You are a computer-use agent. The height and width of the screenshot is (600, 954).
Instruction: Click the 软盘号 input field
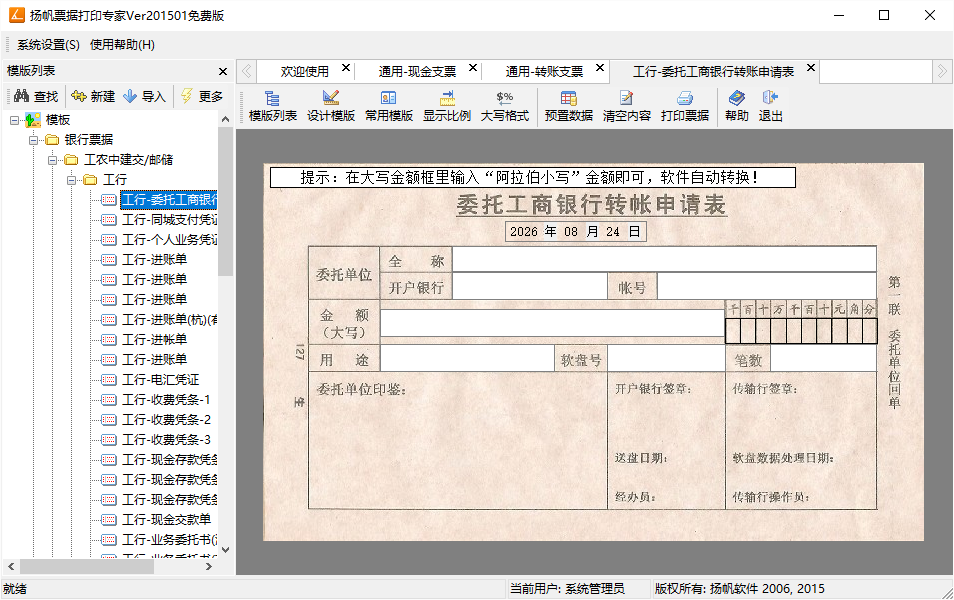pyautogui.click(x=666, y=358)
